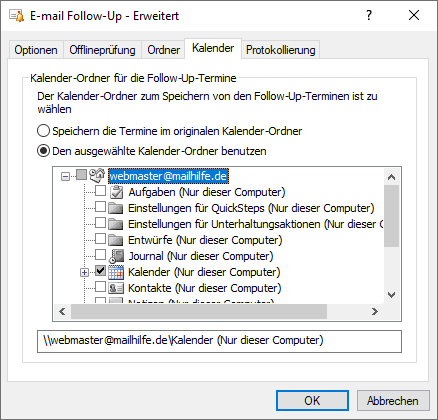The image size is (438, 420).
Task: Click the QuickSteps settings folder icon
Action: tap(116, 208)
